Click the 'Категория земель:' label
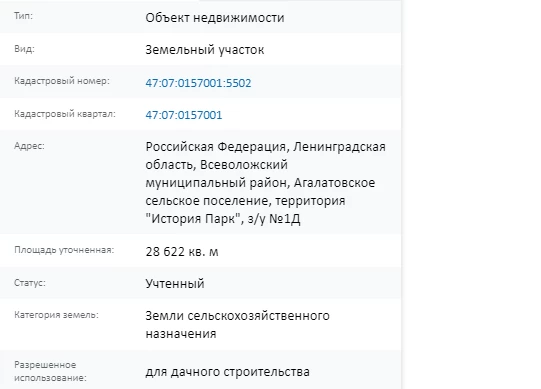Screen dimensions: 541x389 (x=56, y=315)
